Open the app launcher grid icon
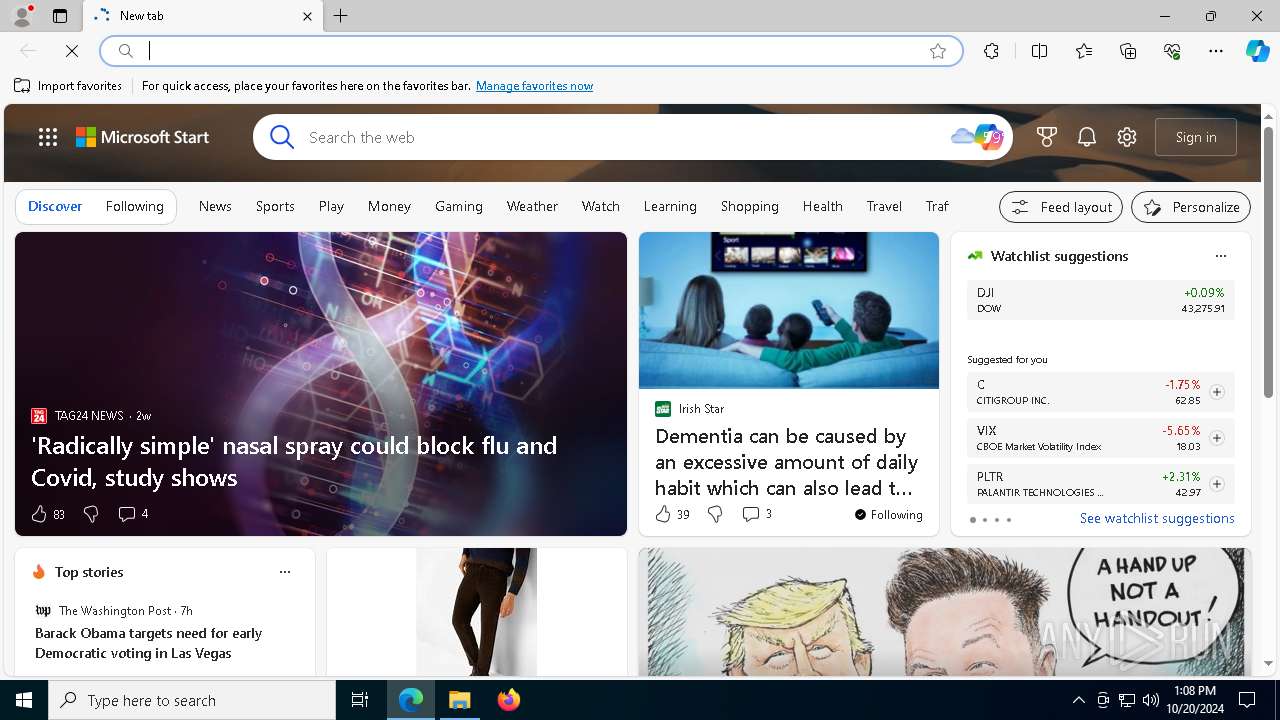 (48, 137)
